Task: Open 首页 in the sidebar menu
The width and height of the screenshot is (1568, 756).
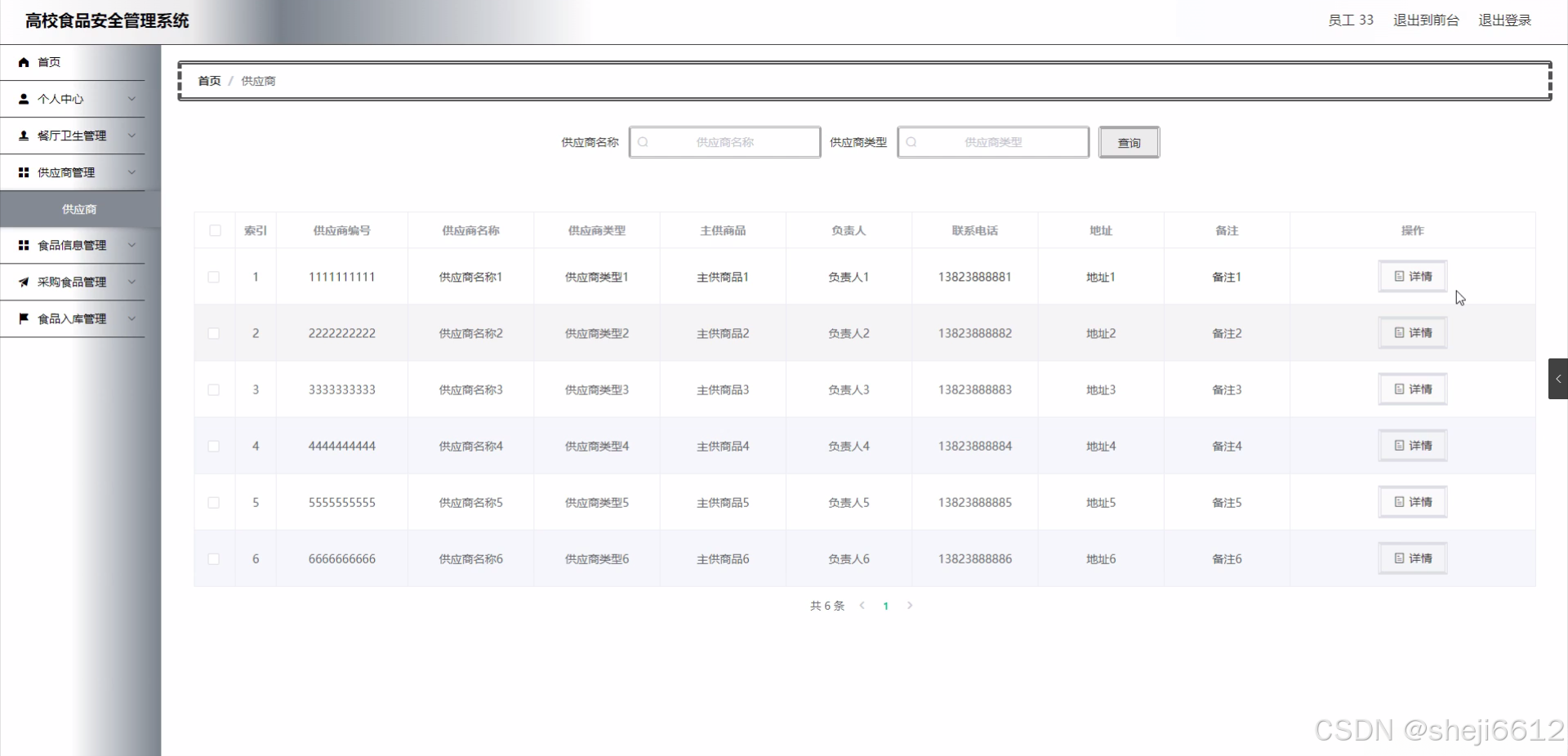Action: tap(73, 62)
